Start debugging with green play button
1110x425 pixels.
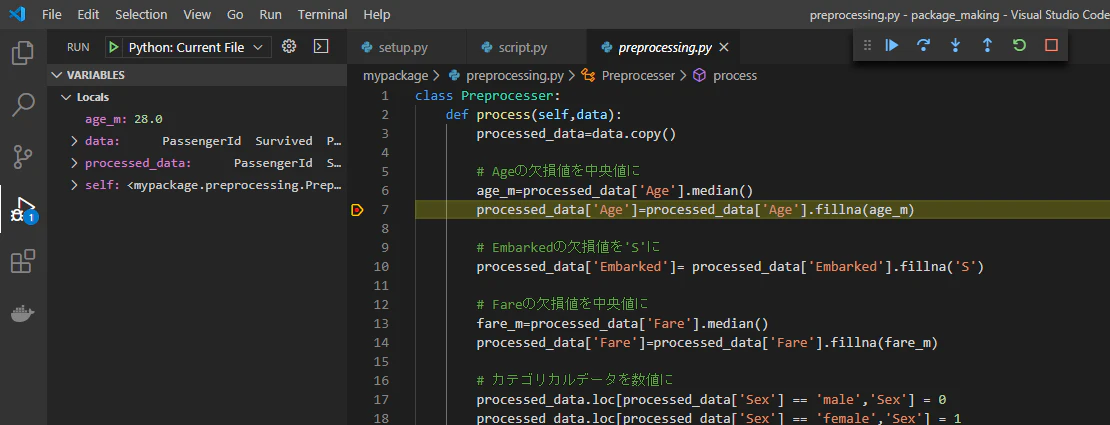tap(113, 47)
